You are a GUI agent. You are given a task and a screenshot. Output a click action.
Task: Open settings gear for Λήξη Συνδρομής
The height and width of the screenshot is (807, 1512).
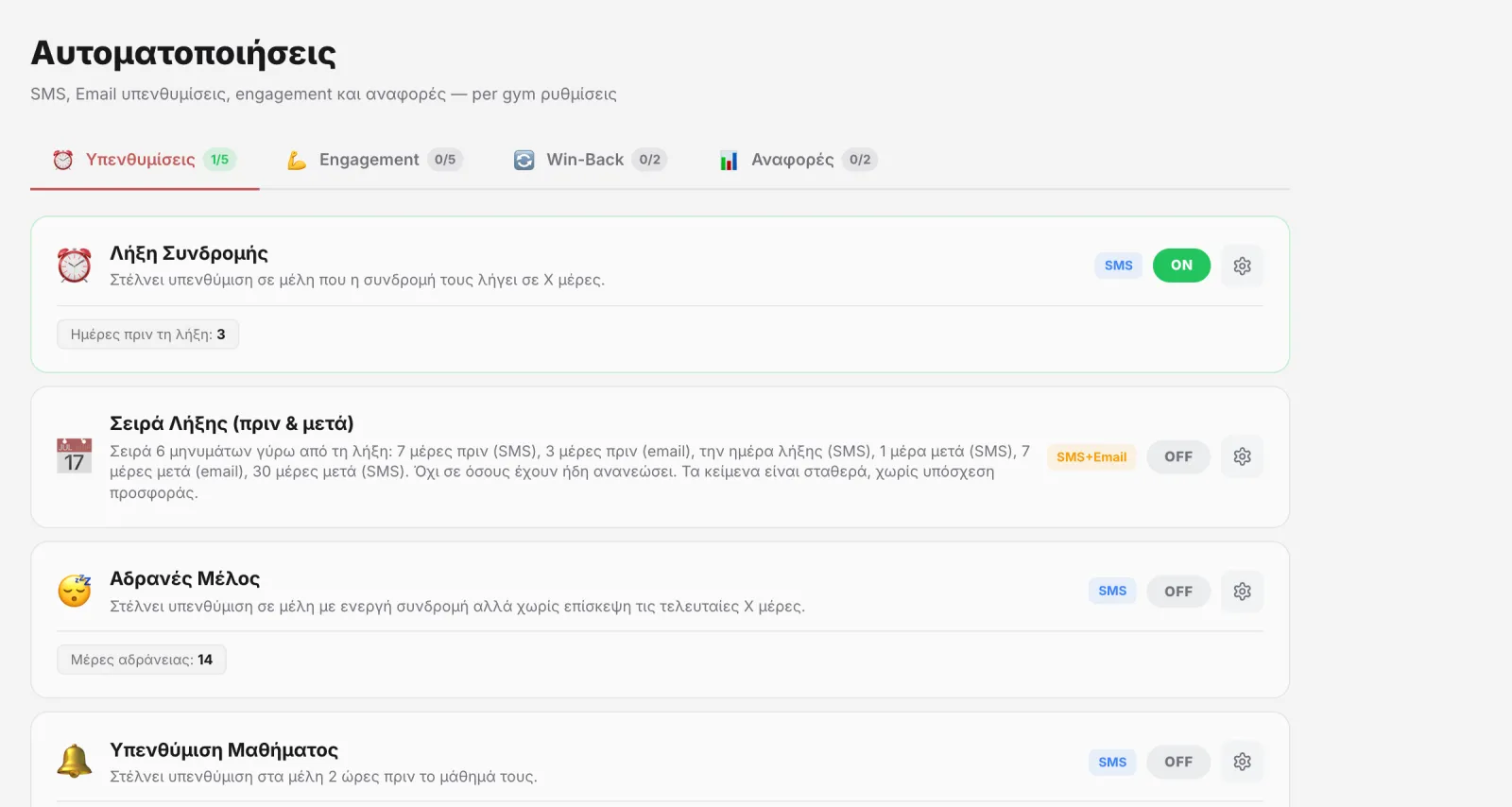pyautogui.click(x=1242, y=266)
